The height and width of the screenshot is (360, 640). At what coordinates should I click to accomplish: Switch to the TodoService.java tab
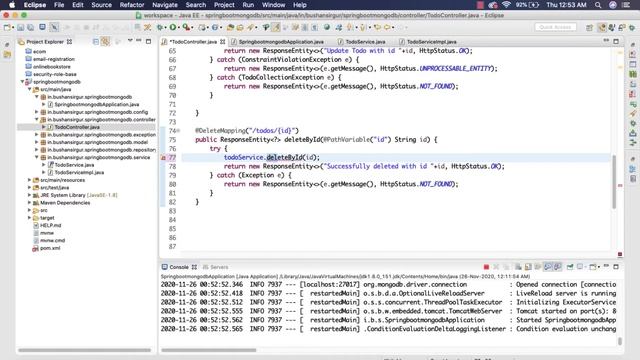click(x=365, y=42)
